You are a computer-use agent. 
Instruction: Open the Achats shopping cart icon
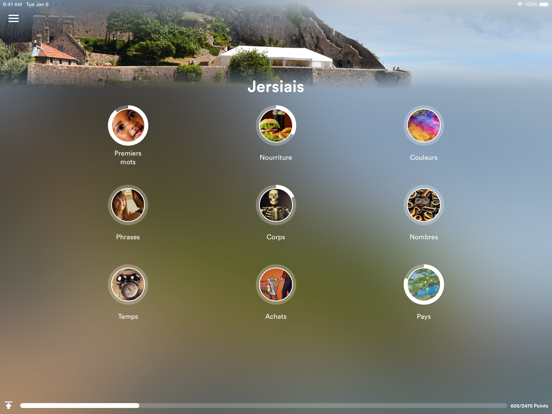point(276,284)
